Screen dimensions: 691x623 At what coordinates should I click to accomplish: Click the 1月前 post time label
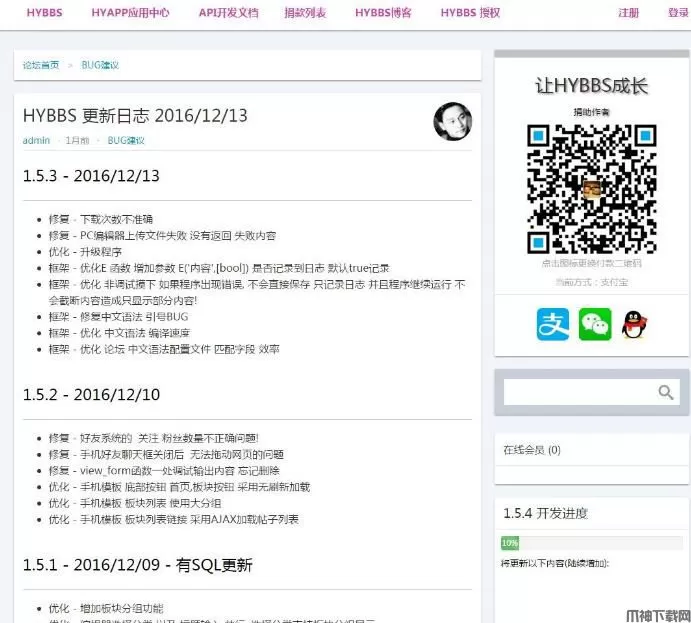pyautogui.click(x=78, y=140)
